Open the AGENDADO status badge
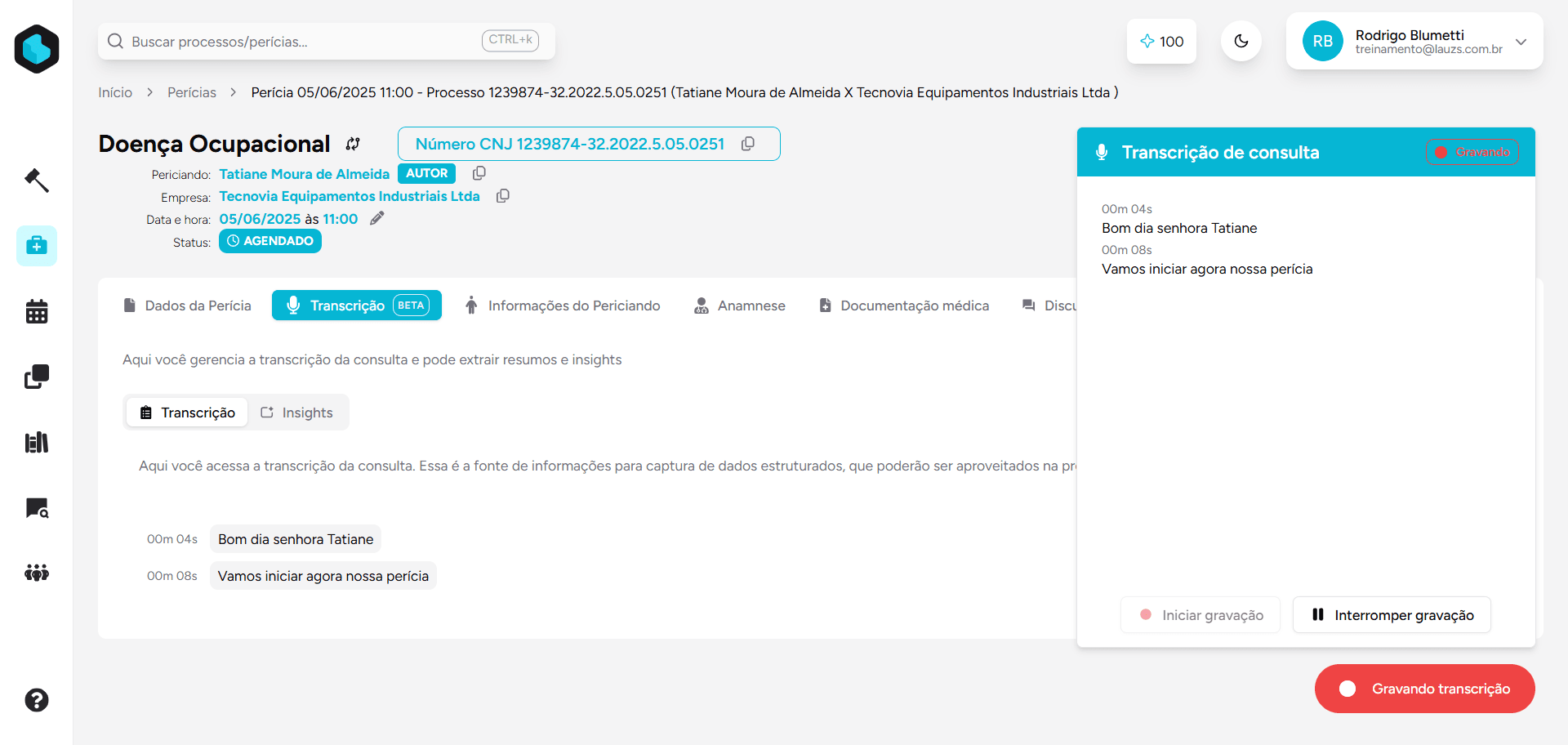 (270, 241)
